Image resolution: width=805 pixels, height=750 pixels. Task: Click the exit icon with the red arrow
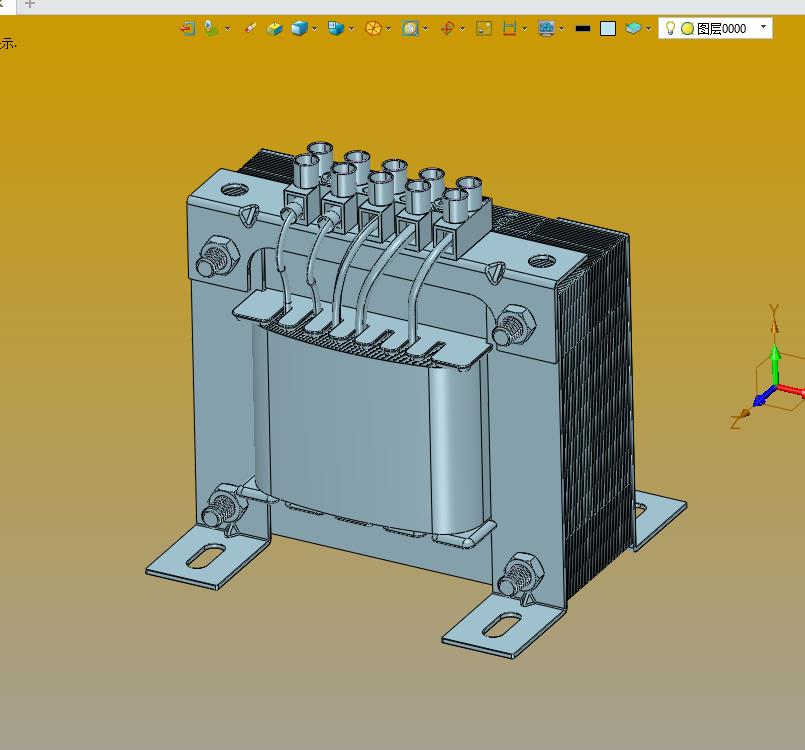(188, 28)
